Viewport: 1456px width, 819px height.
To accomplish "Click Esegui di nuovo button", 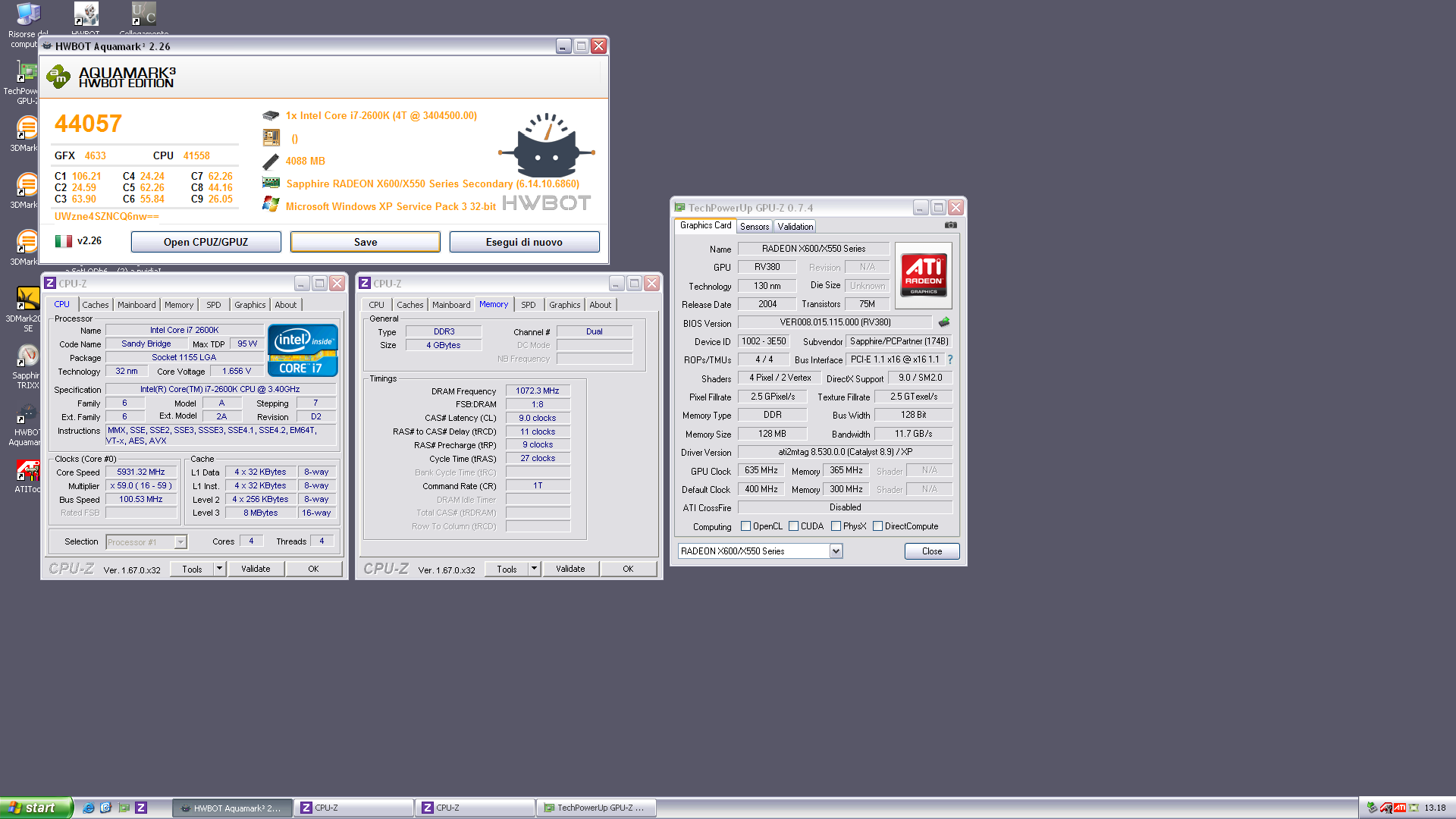I will (524, 242).
